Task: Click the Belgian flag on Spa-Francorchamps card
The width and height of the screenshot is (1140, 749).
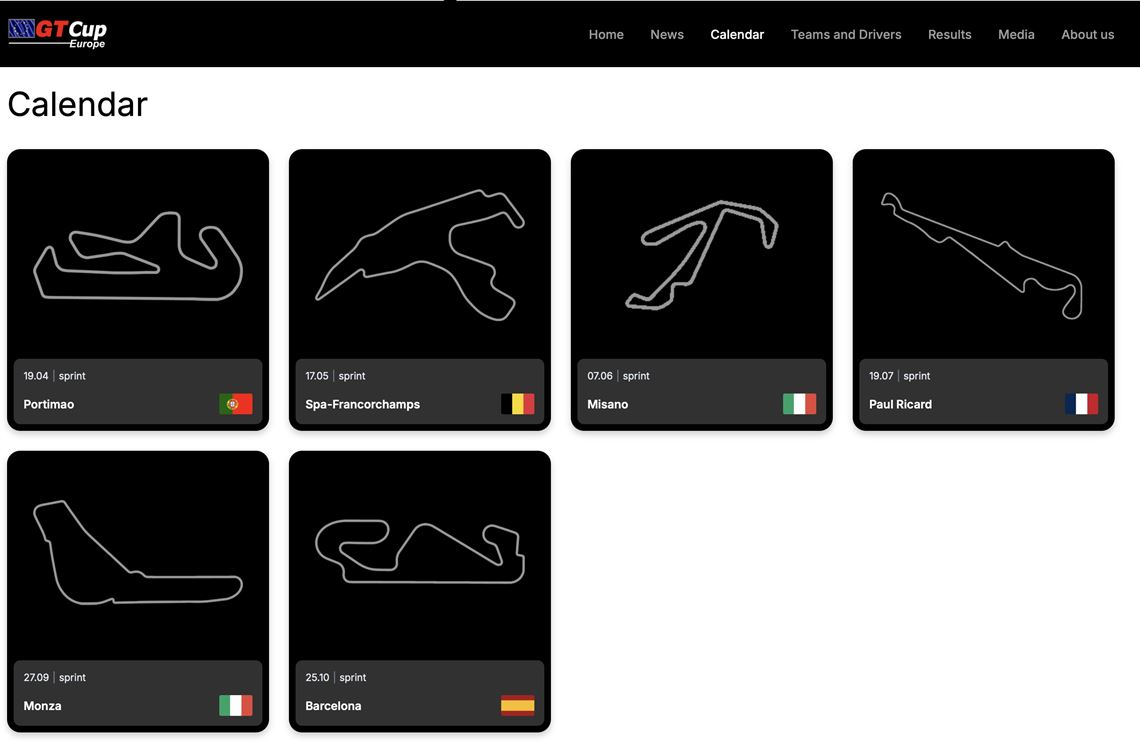Action: [x=516, y=404]
